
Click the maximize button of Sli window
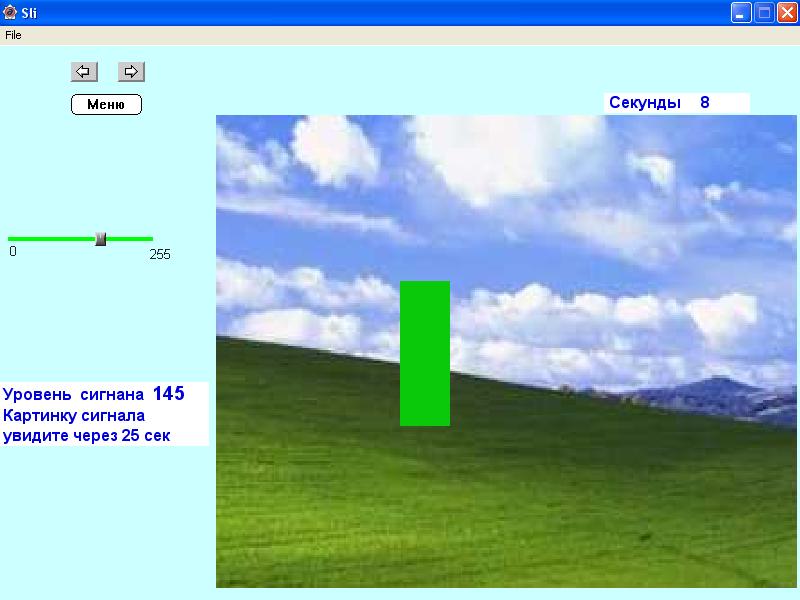764,13
